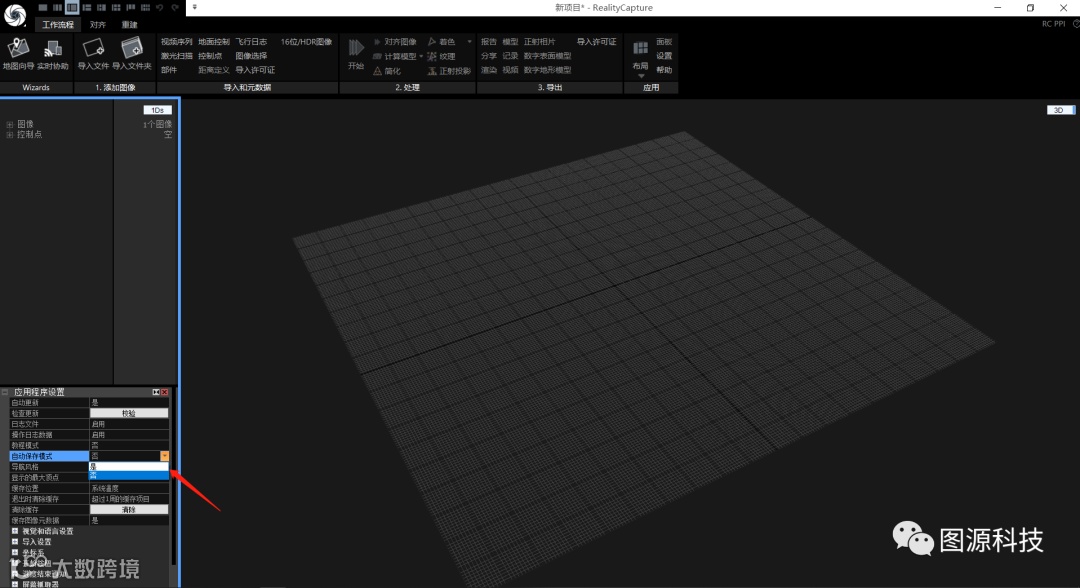Switch to the 重建 ribbon tab
This screenshot has width=1080, height=588.
(x=129, y=25)
